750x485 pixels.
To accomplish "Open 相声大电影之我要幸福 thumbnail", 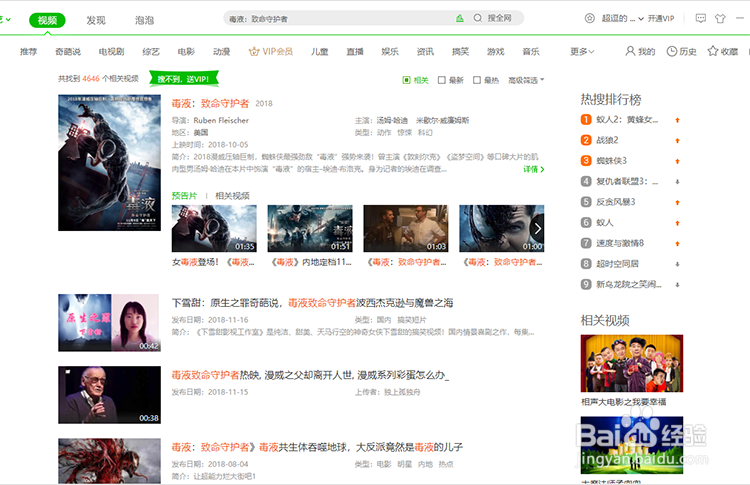I will [x=632, y=364].
